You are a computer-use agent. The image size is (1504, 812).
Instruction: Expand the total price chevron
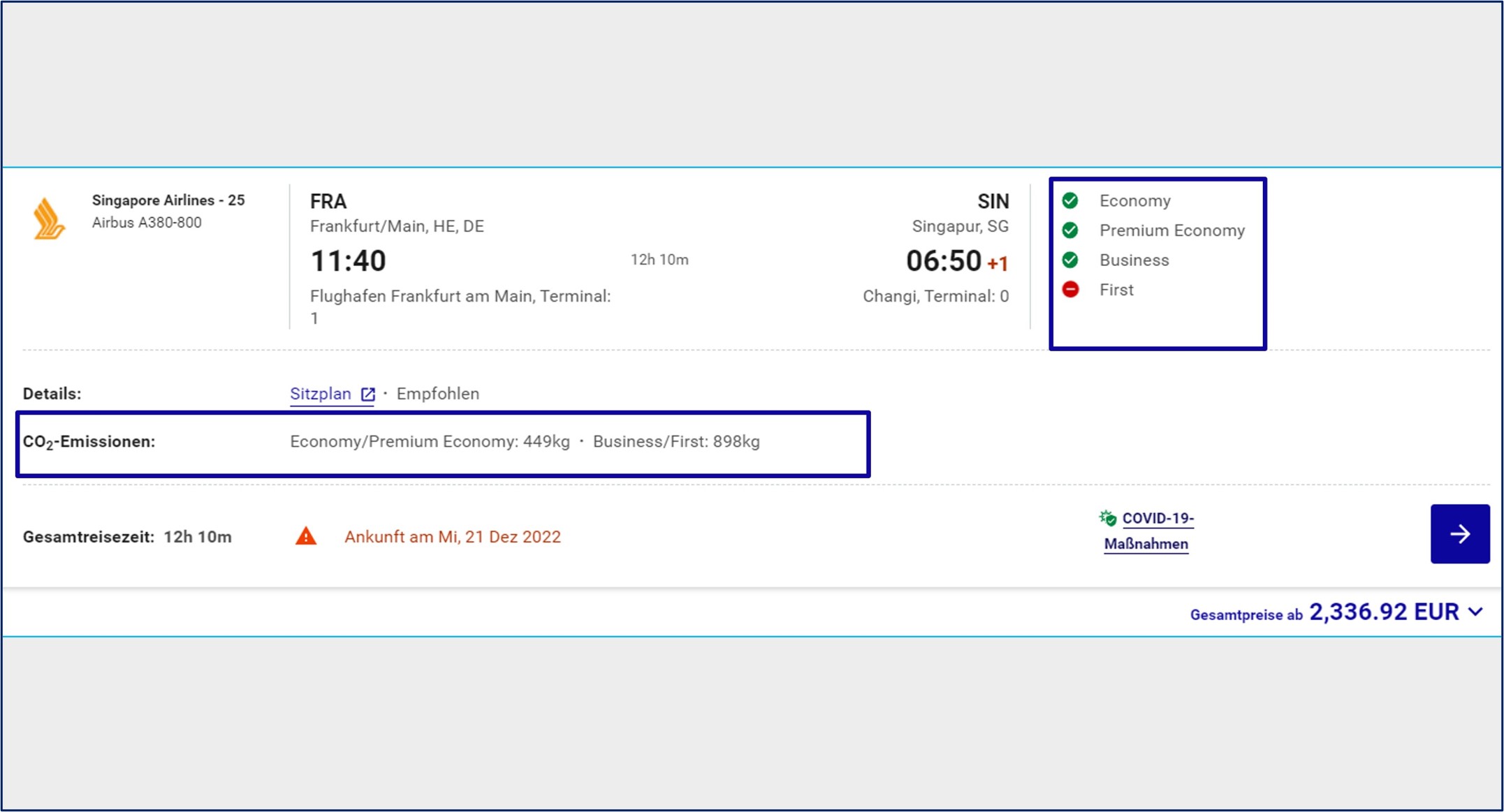tap(1476, 612)
